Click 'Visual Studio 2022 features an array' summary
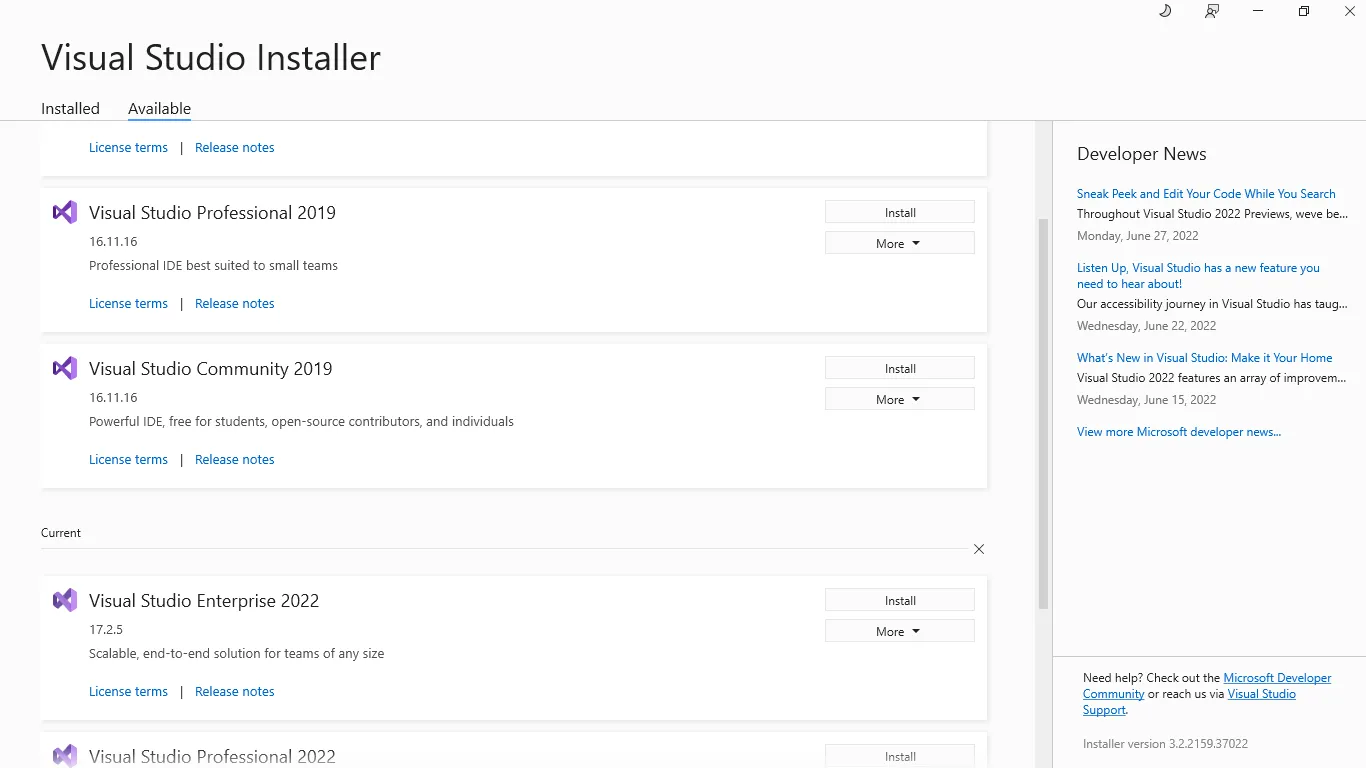 coord(1212,378)
